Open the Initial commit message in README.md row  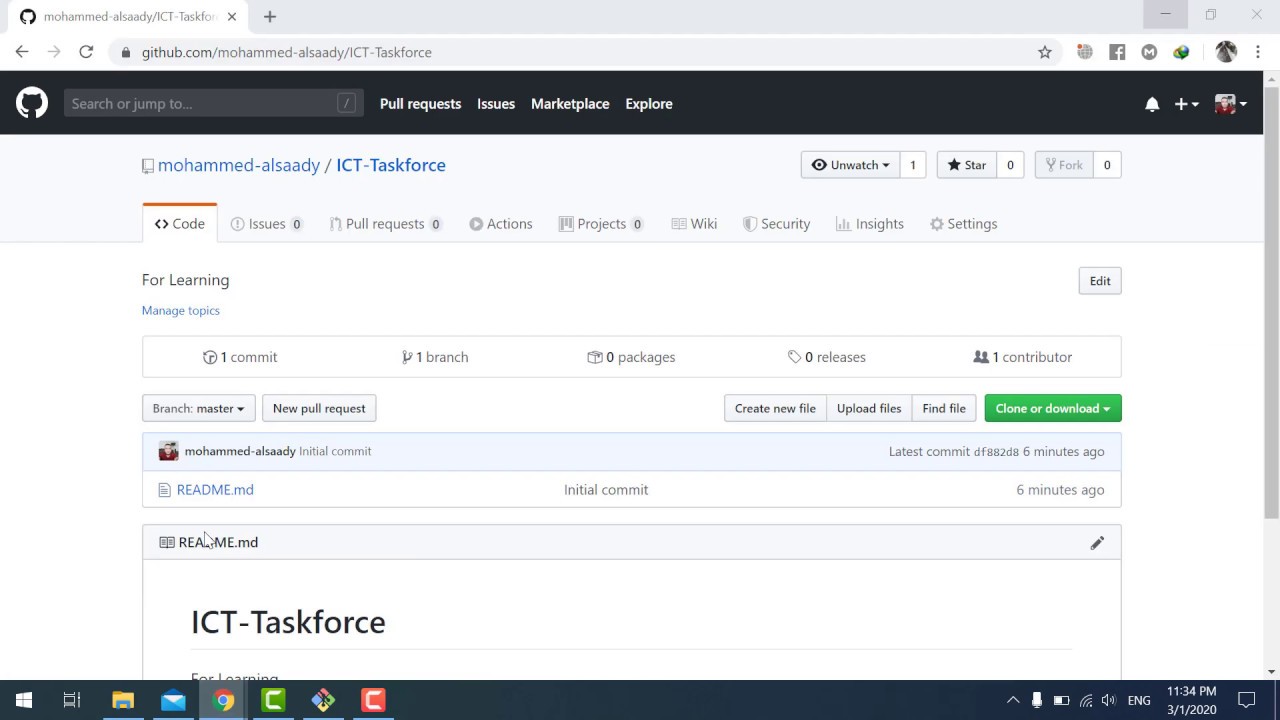click(x=606, y=489)
